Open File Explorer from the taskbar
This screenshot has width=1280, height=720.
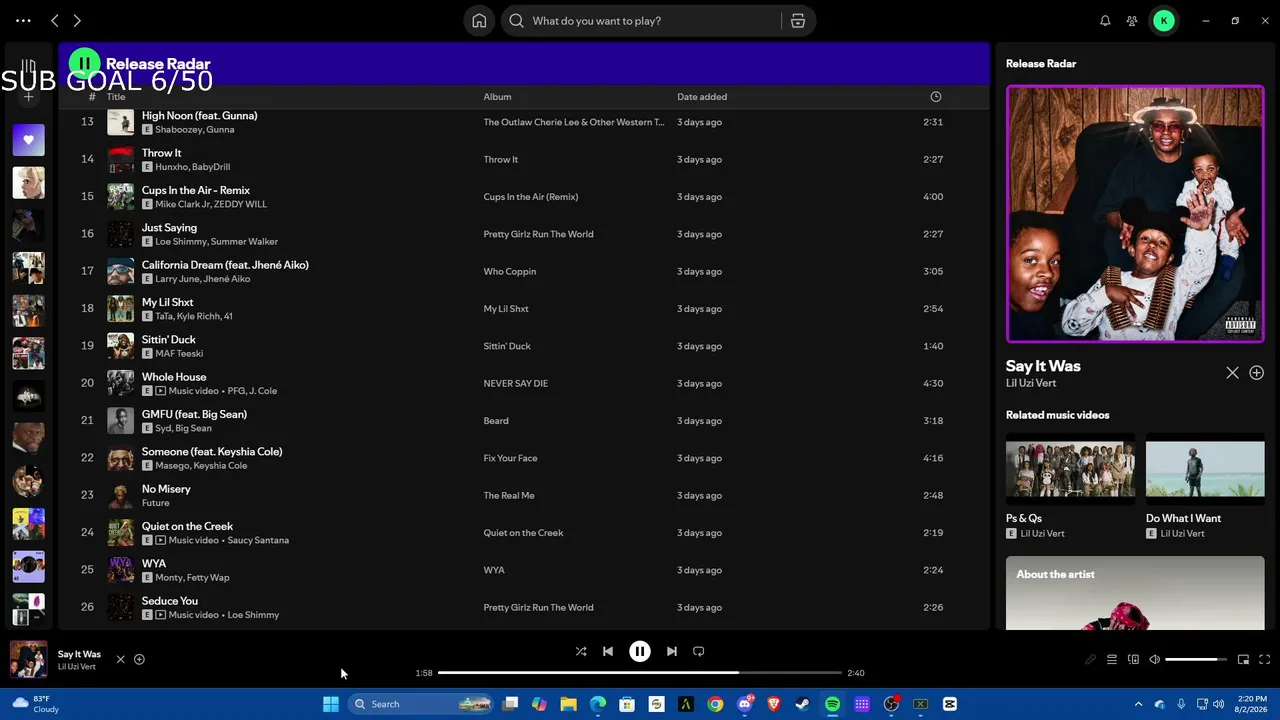569,704
